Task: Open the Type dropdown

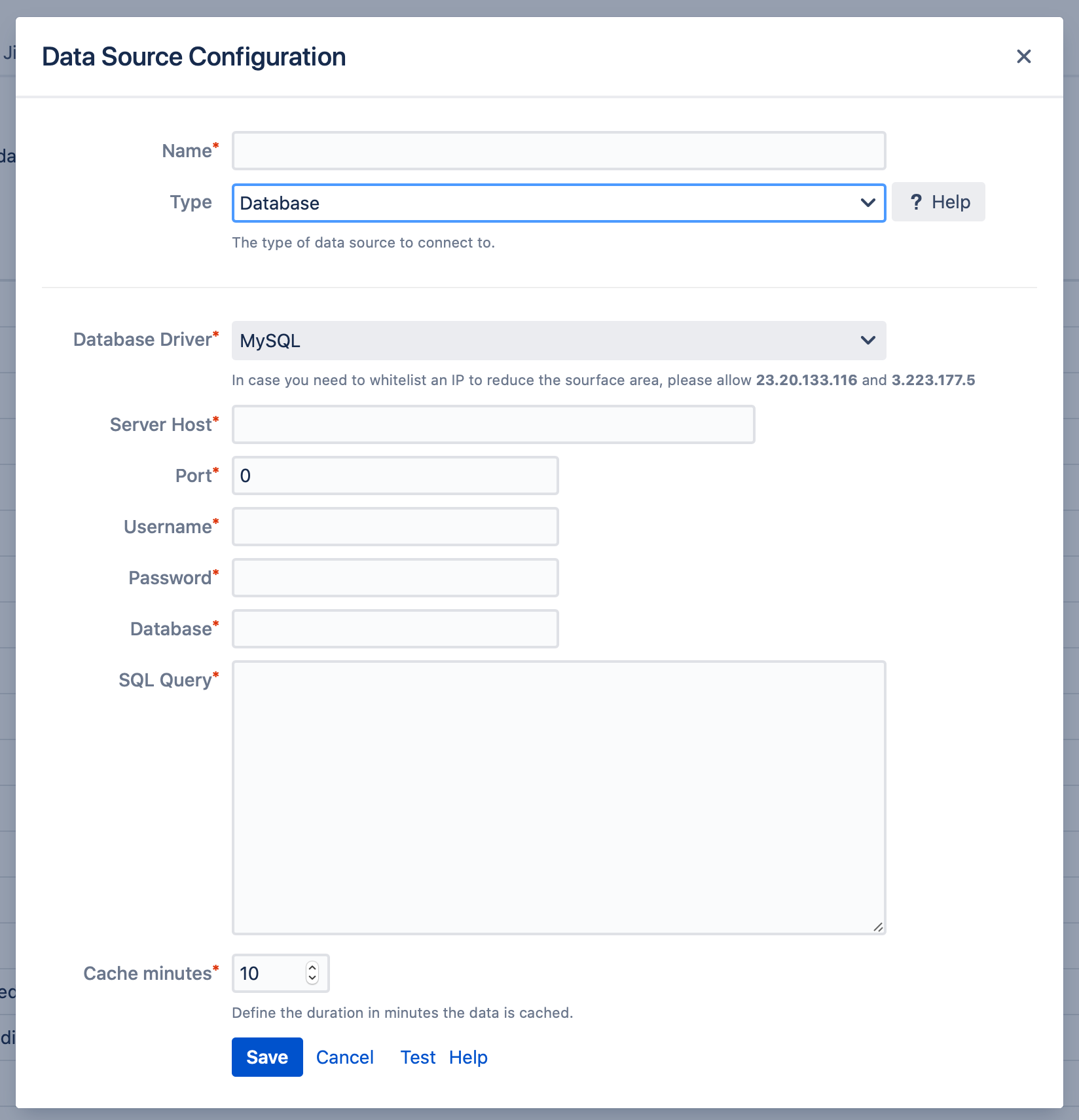Action: (558, 203)
